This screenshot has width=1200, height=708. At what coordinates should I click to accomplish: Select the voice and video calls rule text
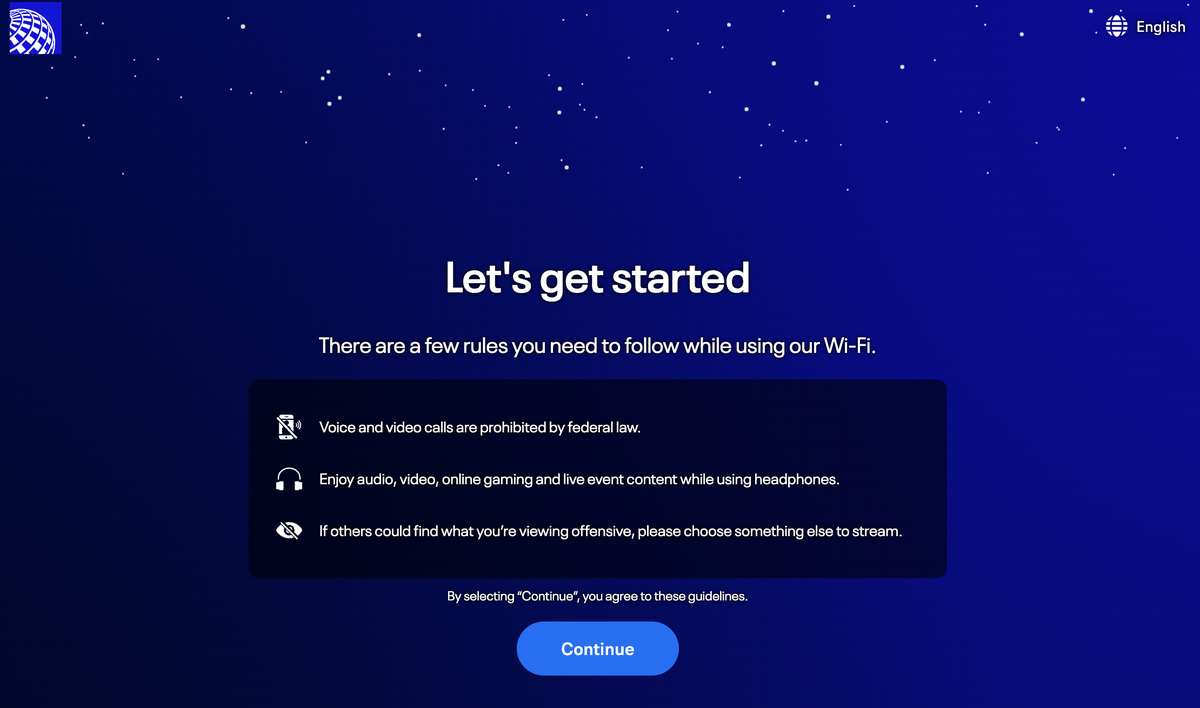pos(480,427)
